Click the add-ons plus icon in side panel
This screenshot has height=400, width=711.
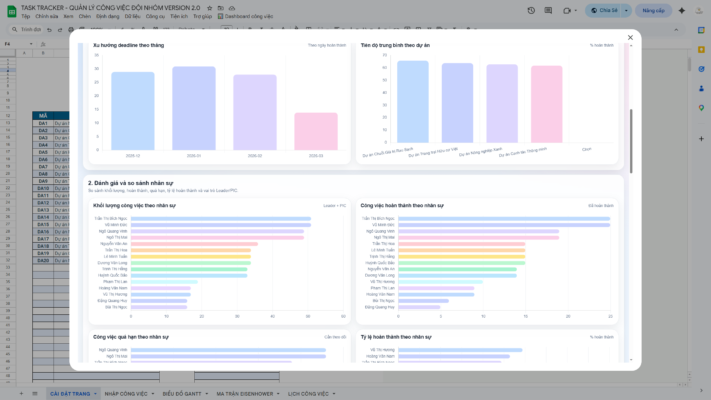701,139
